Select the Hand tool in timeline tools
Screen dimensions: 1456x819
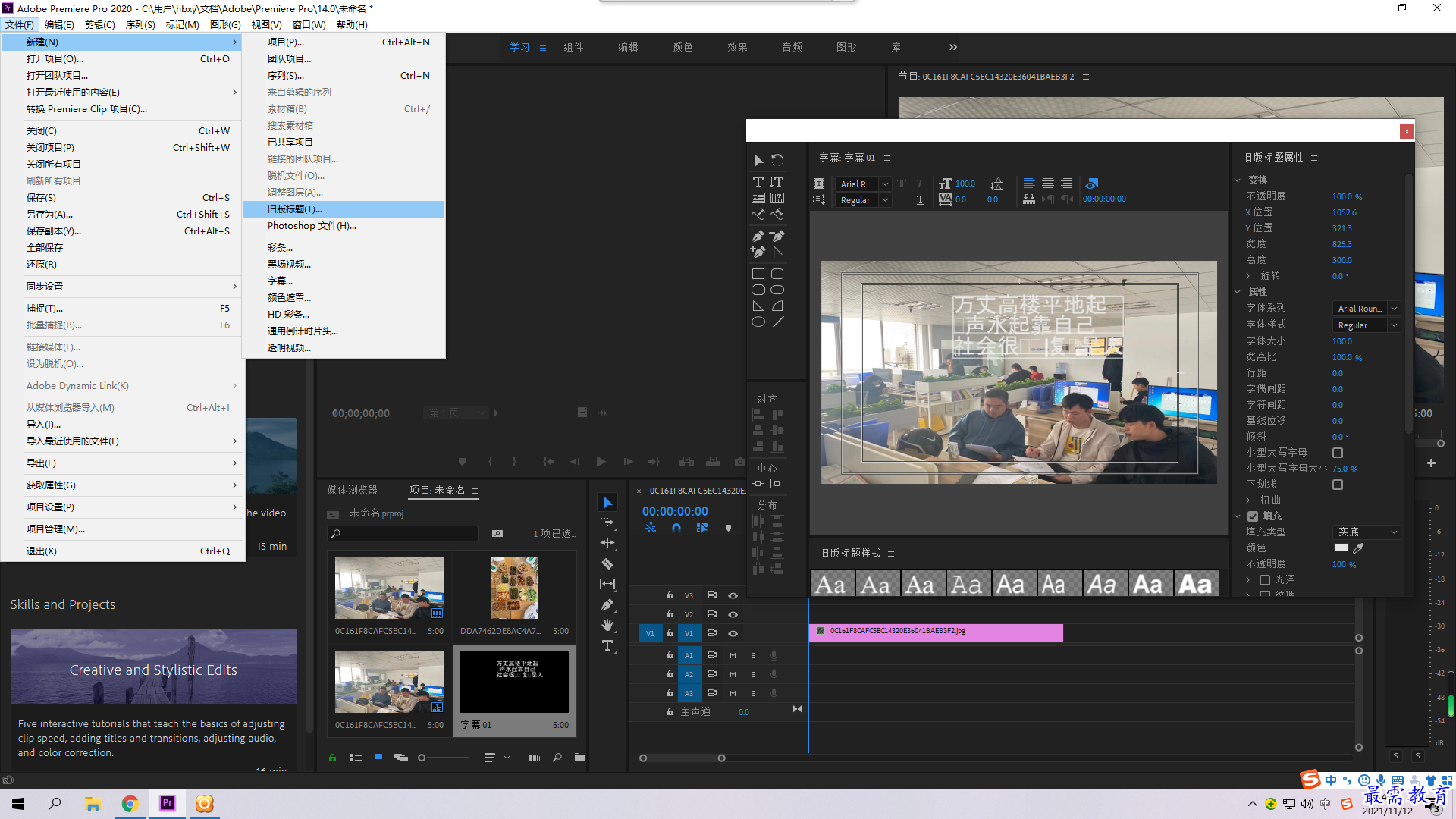[607, 625]
